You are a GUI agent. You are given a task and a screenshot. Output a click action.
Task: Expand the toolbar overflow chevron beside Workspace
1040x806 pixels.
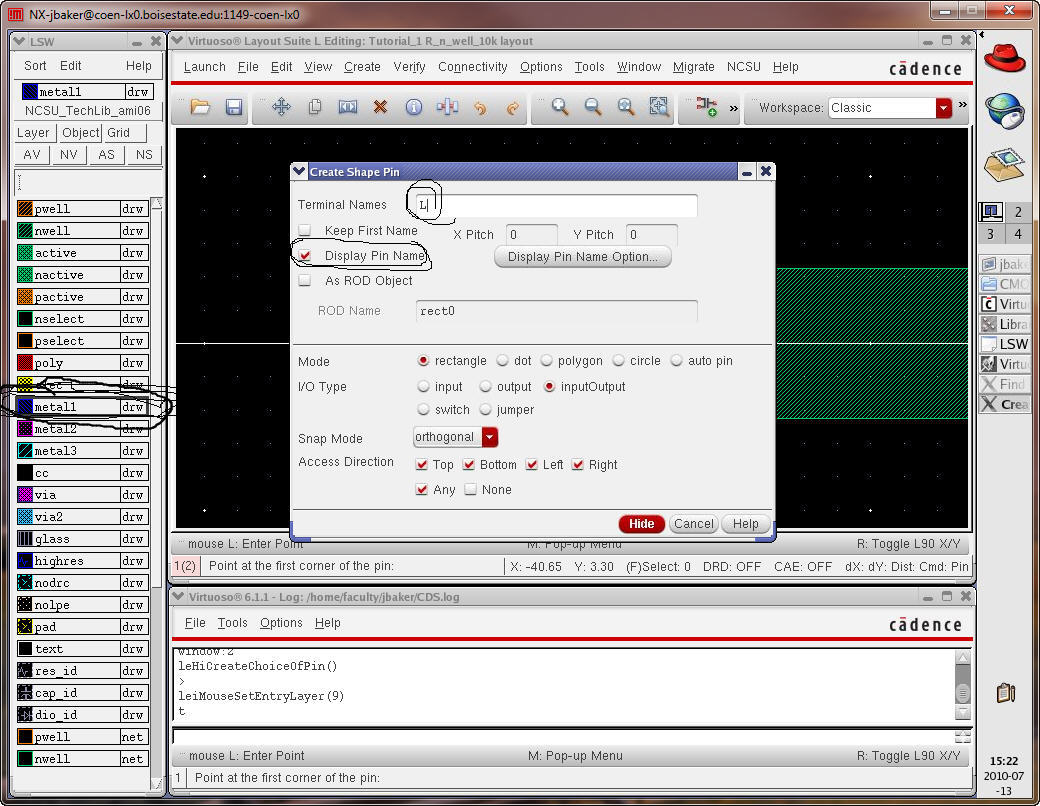pyautogui.click(x=962, y=105)
